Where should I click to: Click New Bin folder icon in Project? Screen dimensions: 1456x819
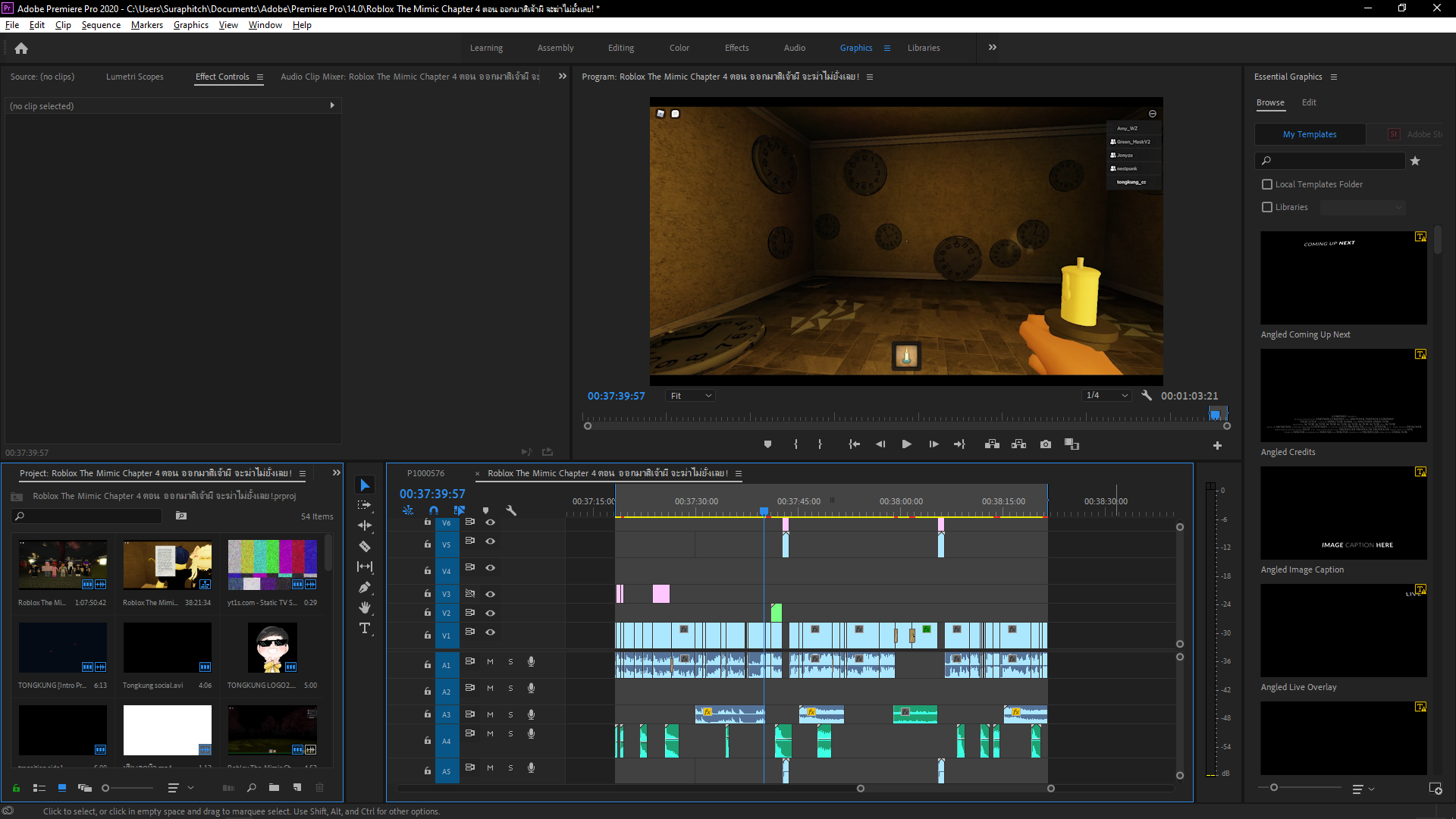click(x=274, y=788)
